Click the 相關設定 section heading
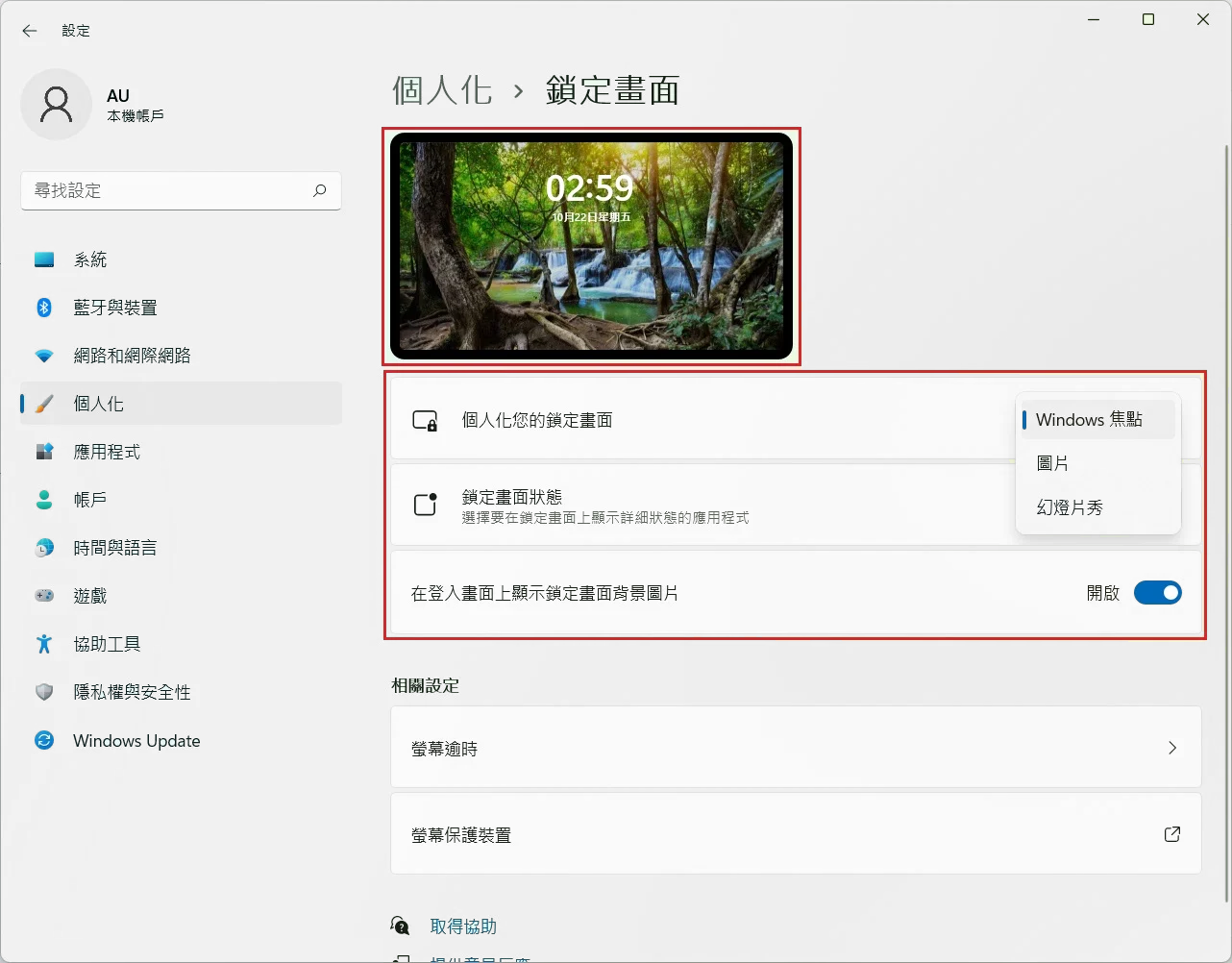The image size is (1232, 963). (426, 685)
